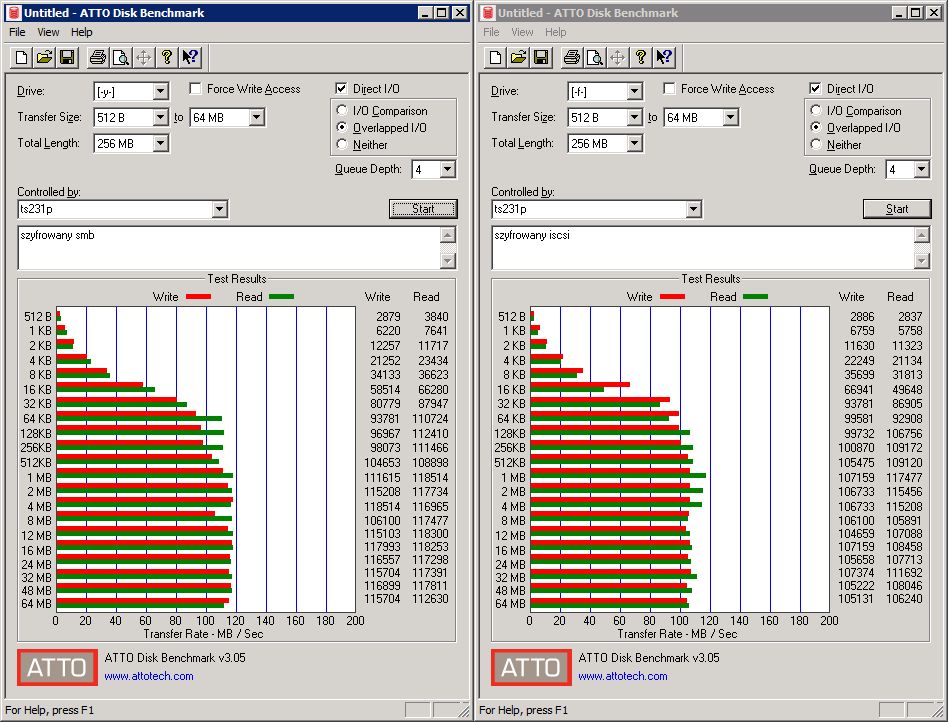
Task: Click Print Preview icon in right window
Action: (x=594, y=57)
